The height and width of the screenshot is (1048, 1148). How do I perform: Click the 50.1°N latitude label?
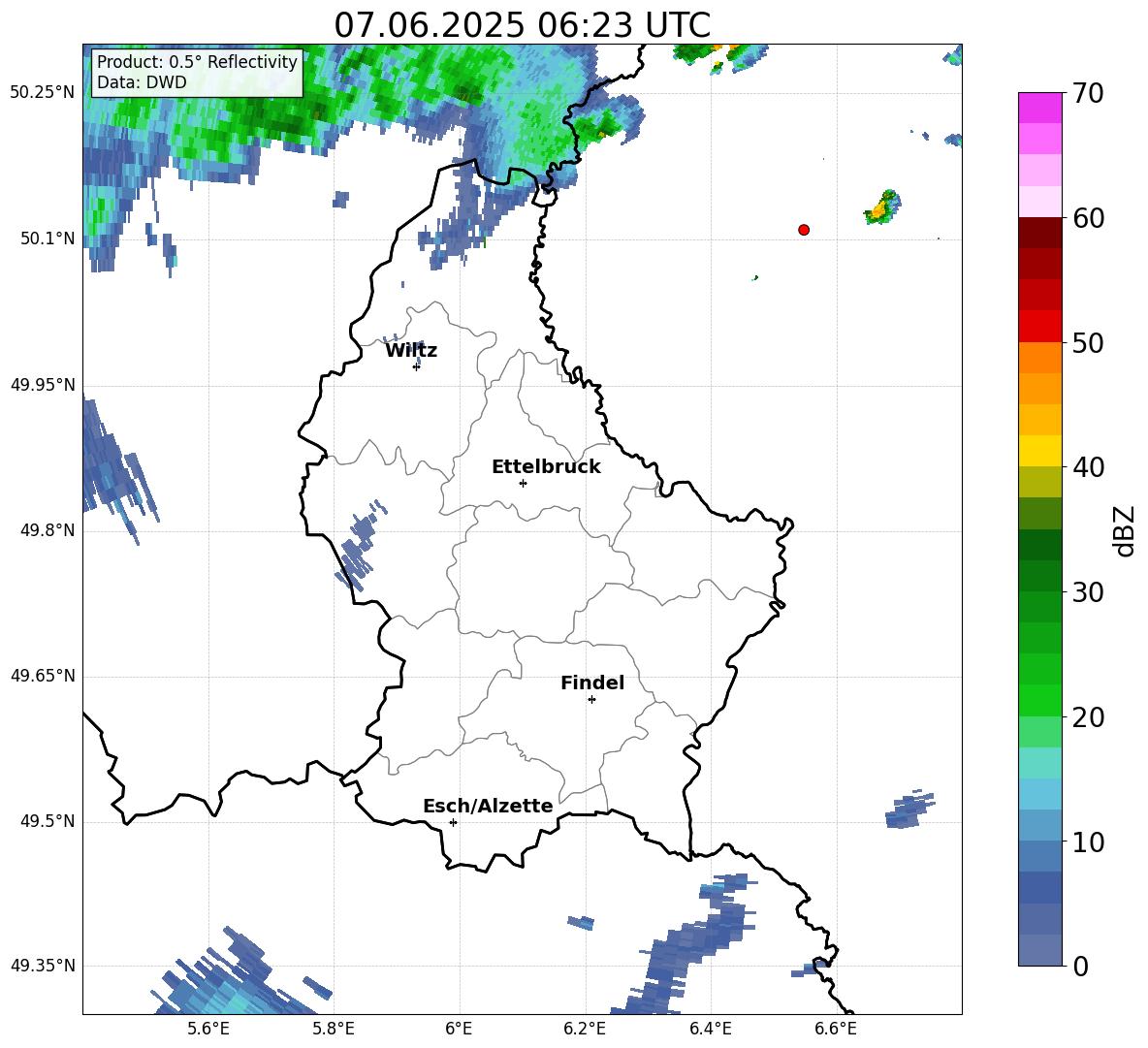click(x=48, y=238)
